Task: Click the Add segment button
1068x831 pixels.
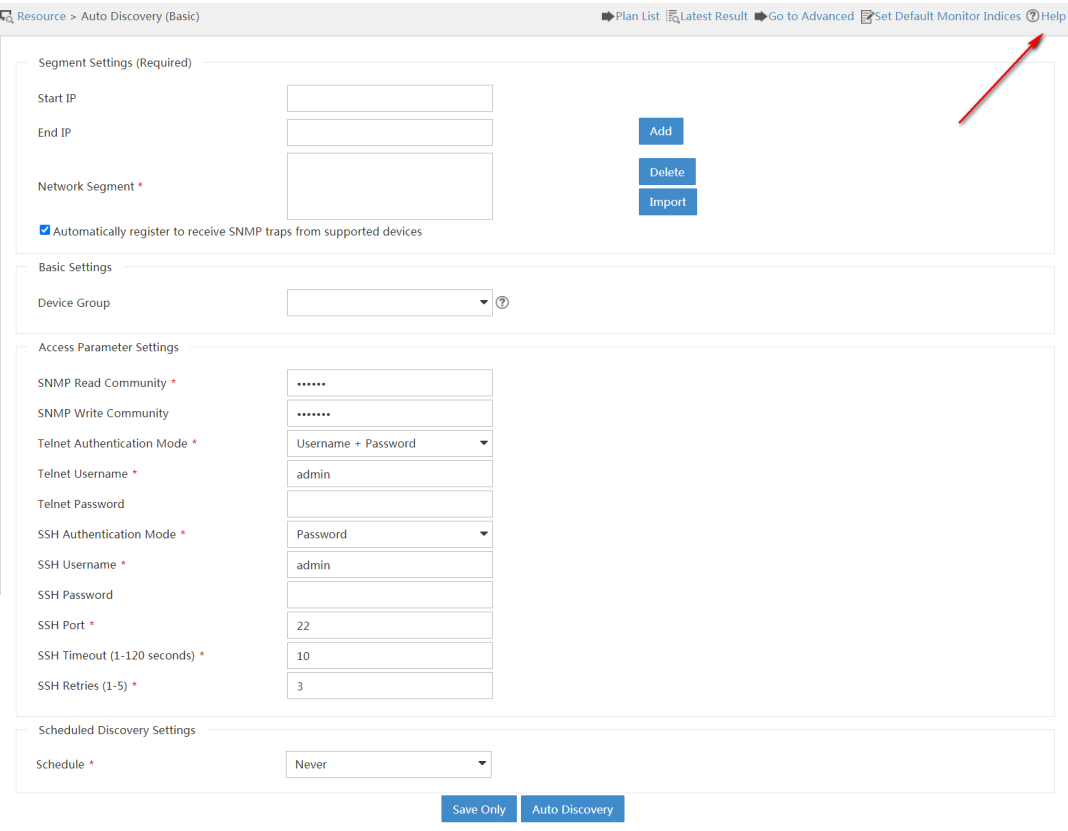Action: point(661,131)
